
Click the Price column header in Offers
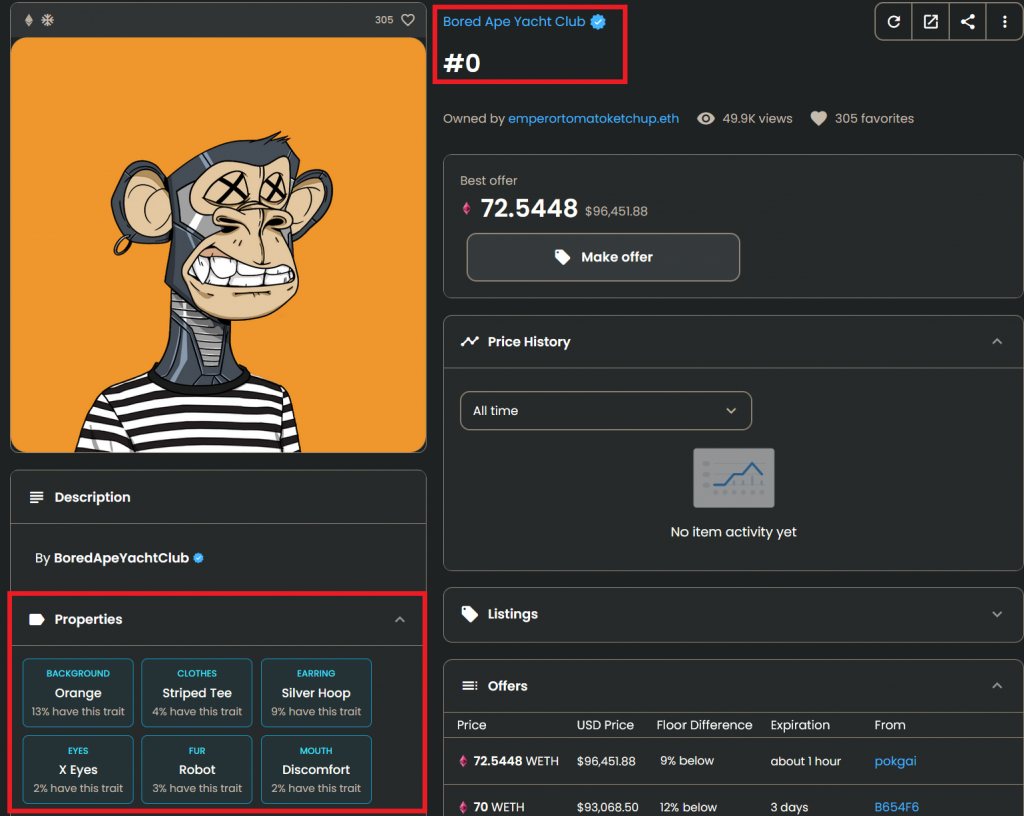click(x=472, y=725)
